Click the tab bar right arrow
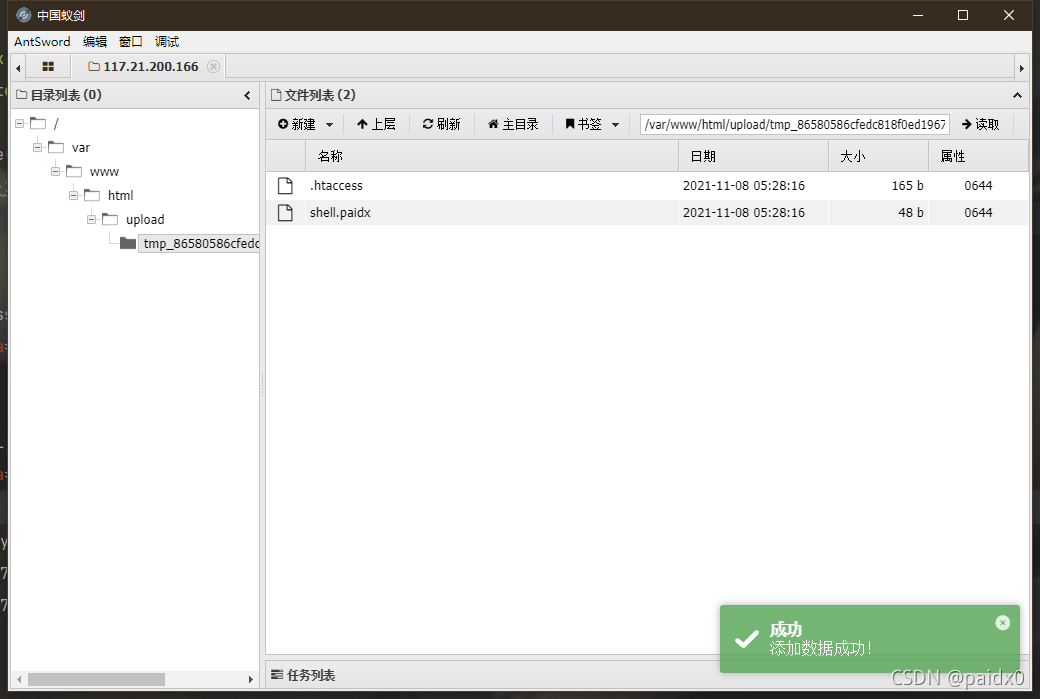Viewport: 1040px width, 699px height. coord(1021,68)
